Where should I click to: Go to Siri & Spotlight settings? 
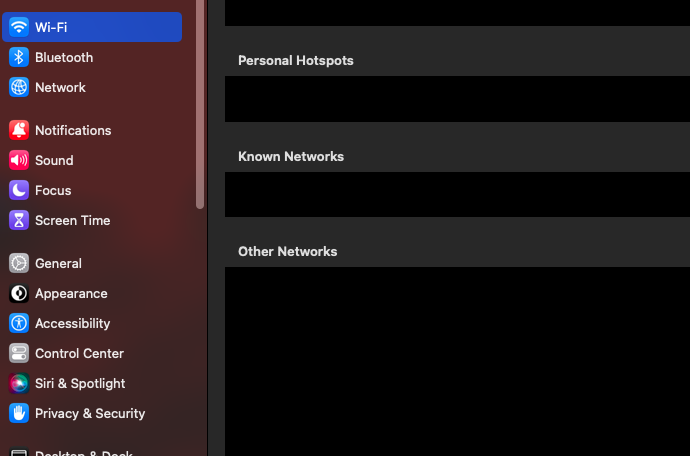[x=80, y=383]
